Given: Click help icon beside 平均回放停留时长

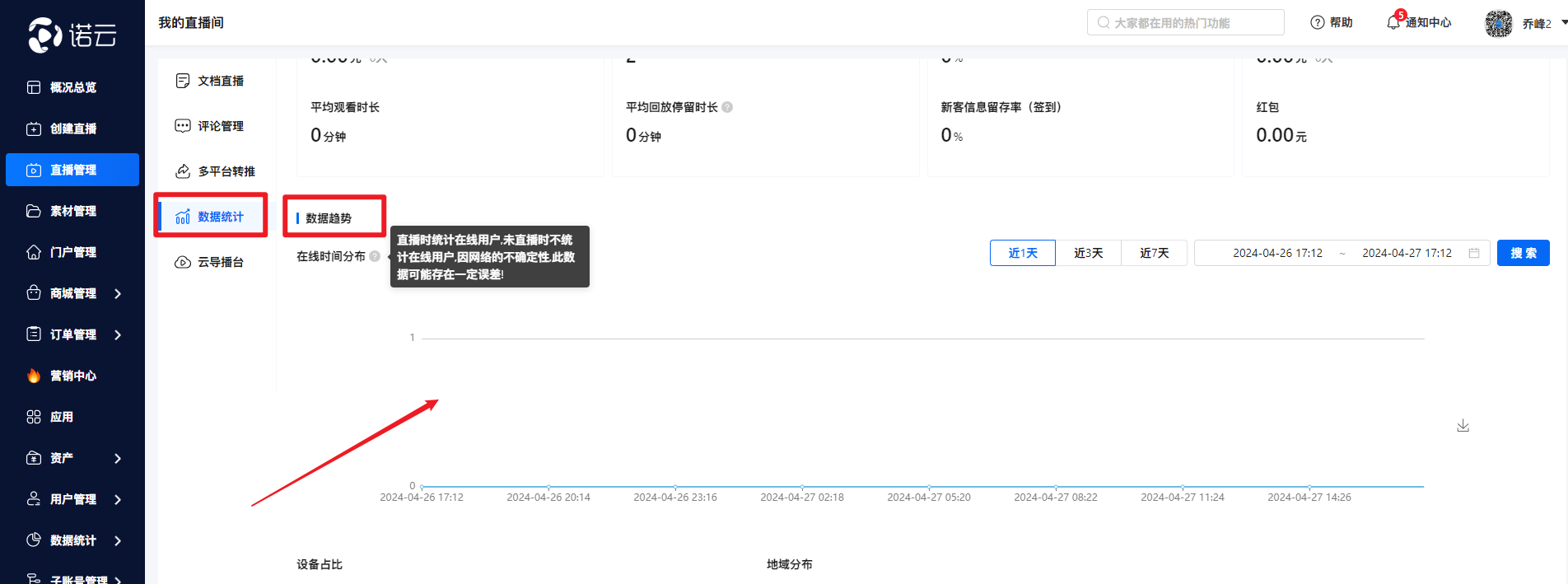Looking at the screenshot, I should pos(727,107).
